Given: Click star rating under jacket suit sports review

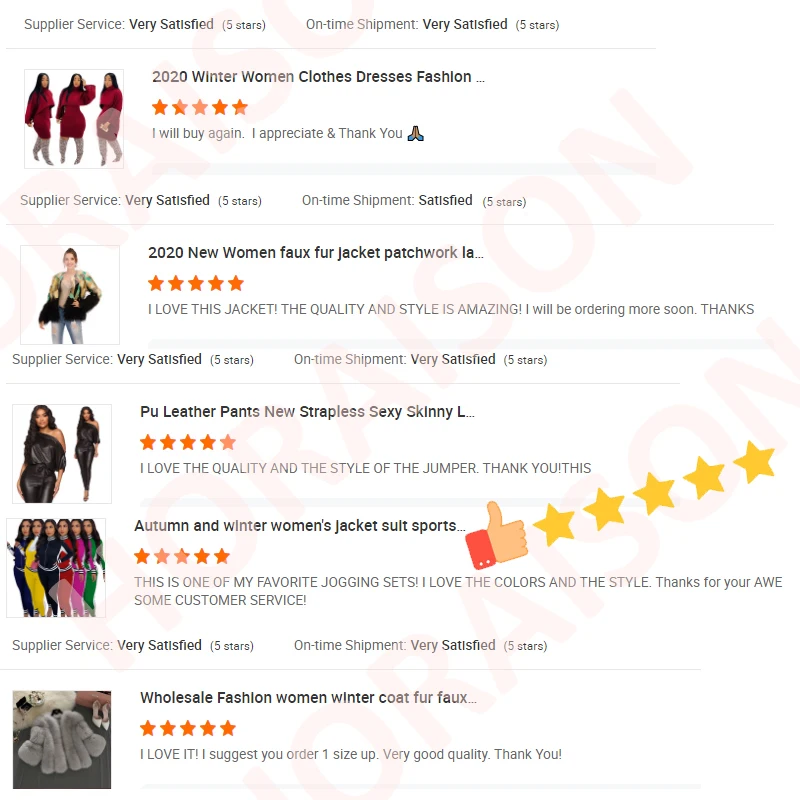Looking at the screenshot, I should click(182, 556).
